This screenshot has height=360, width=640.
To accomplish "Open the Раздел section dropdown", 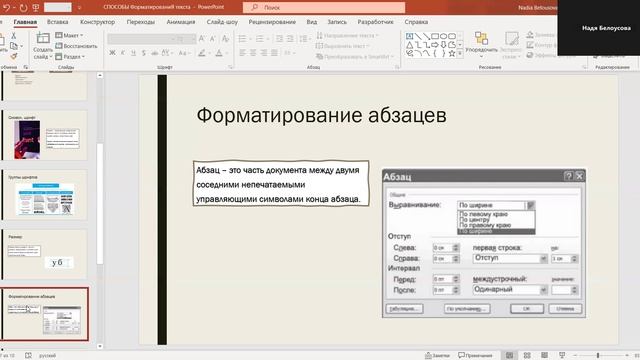I will coord(70,57).
